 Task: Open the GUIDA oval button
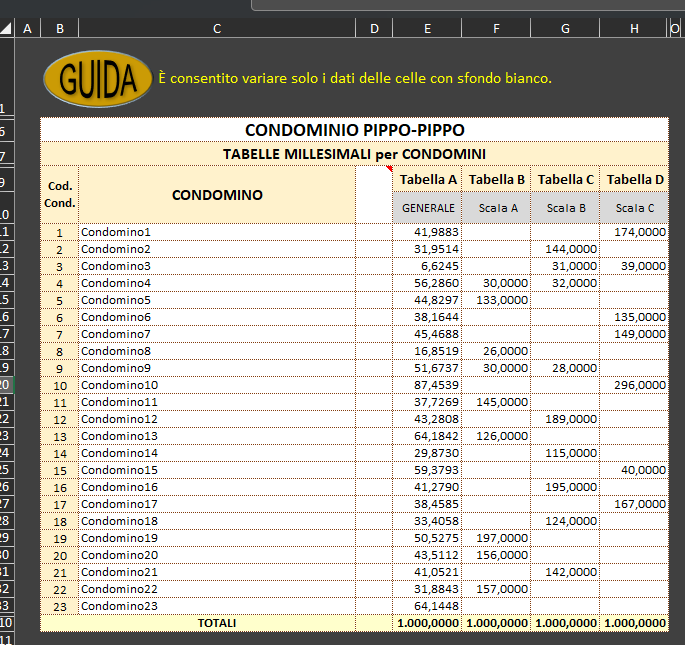point(98,79)
